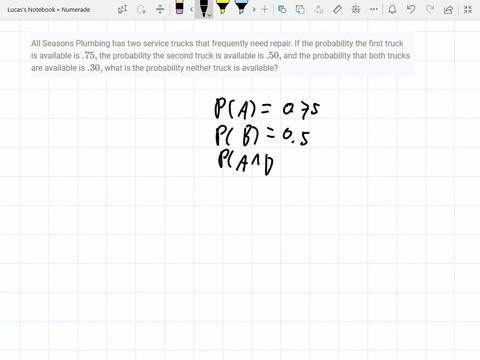480x360 pixels.
Task: Click the handwritten P(B) = 0.5 line
Action: tap(262, 135)
